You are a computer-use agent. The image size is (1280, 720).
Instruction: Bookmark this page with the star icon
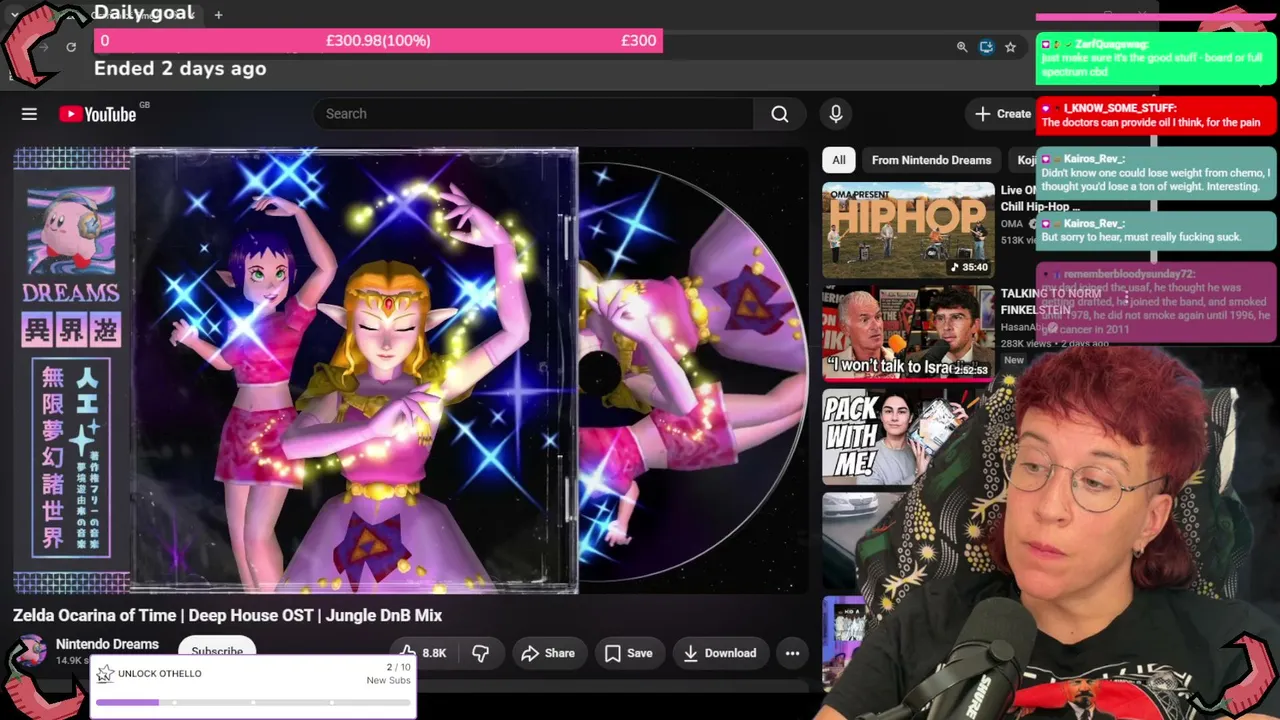pos(1010,47)
